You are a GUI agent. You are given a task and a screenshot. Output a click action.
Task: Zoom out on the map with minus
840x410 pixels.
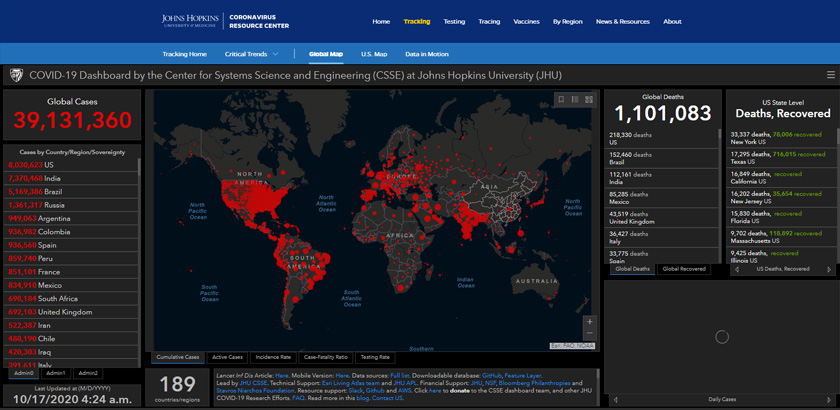(x=590, y=335)
